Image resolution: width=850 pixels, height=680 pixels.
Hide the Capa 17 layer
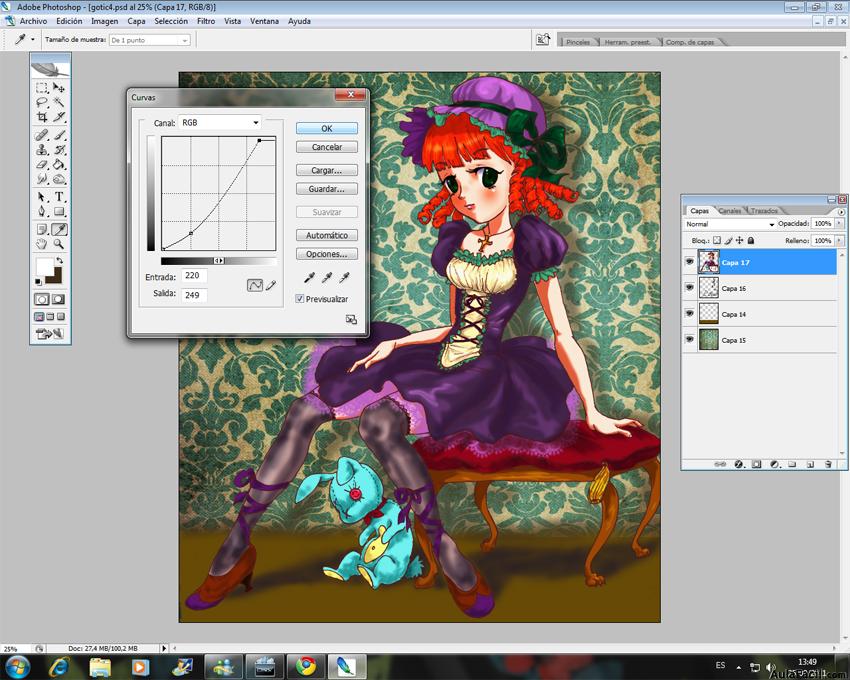tap(690, 262)
